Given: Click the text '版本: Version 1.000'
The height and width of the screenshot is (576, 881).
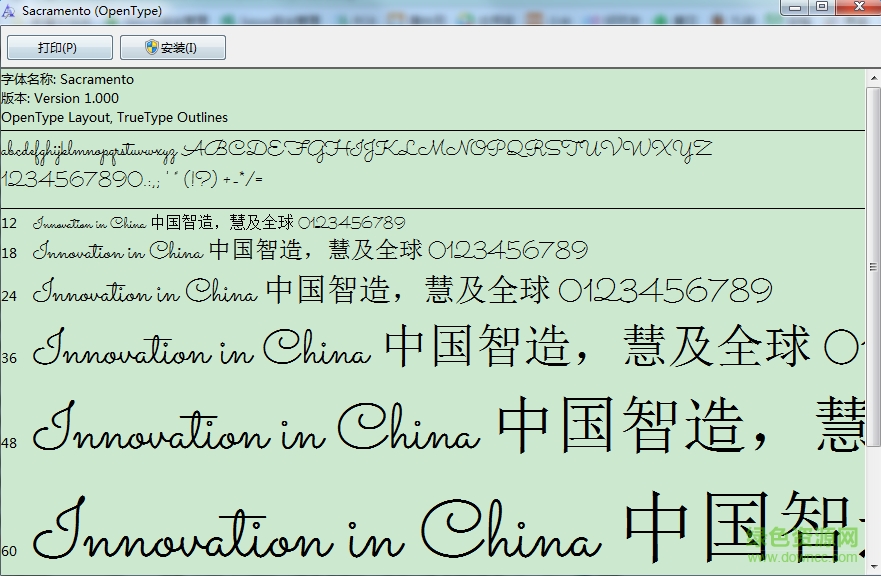Looking at the screenshot, I should pos(60,98).
